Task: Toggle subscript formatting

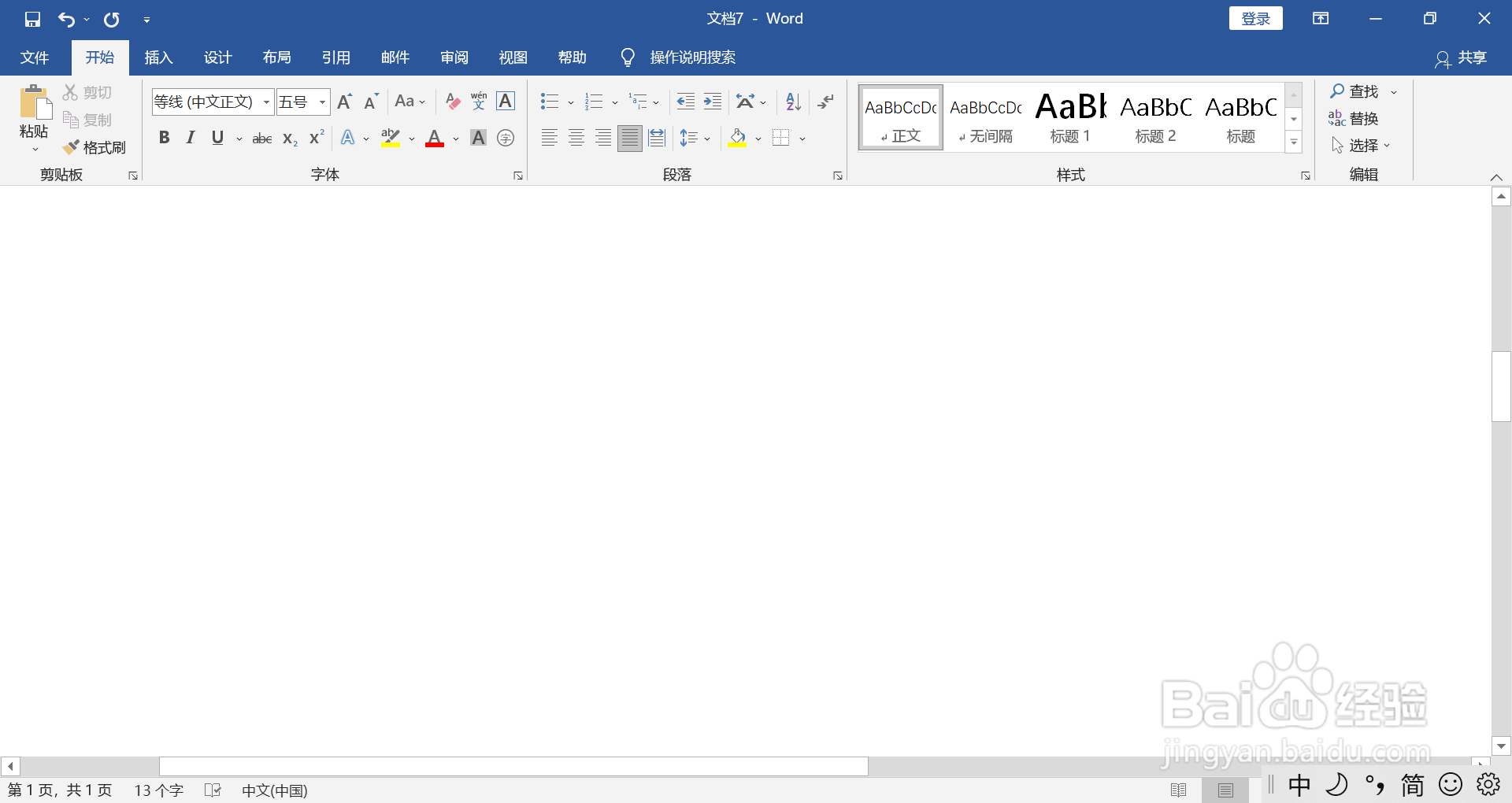Action: pyautogui.click(x=290, y=139)
